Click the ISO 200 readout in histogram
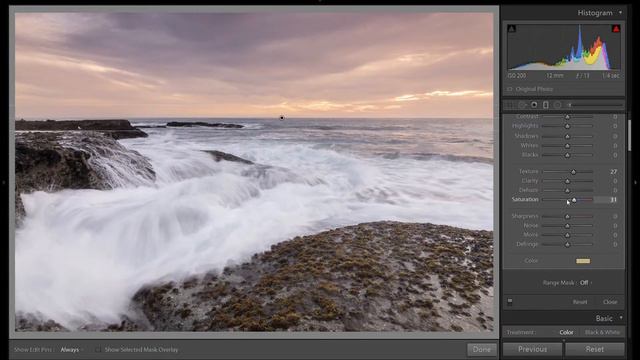This screenshot has width=640, height=360. 517,76
